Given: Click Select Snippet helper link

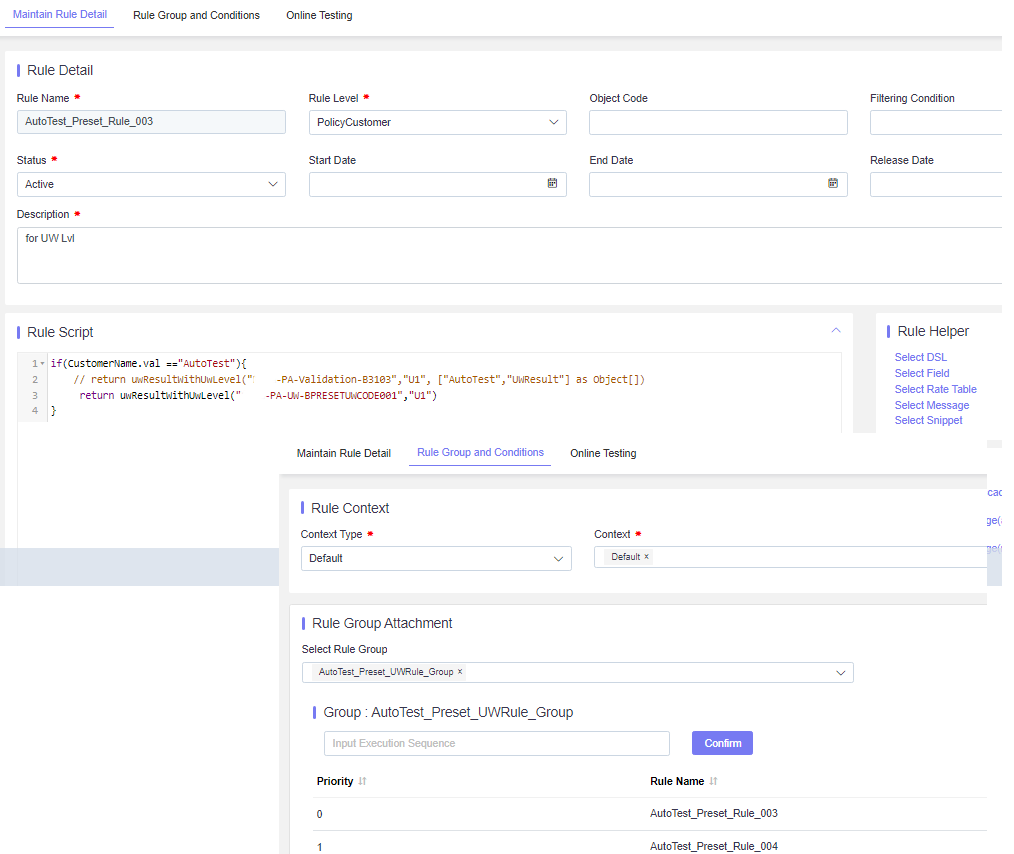Looking at the screenshot, I should pos(928,420).
